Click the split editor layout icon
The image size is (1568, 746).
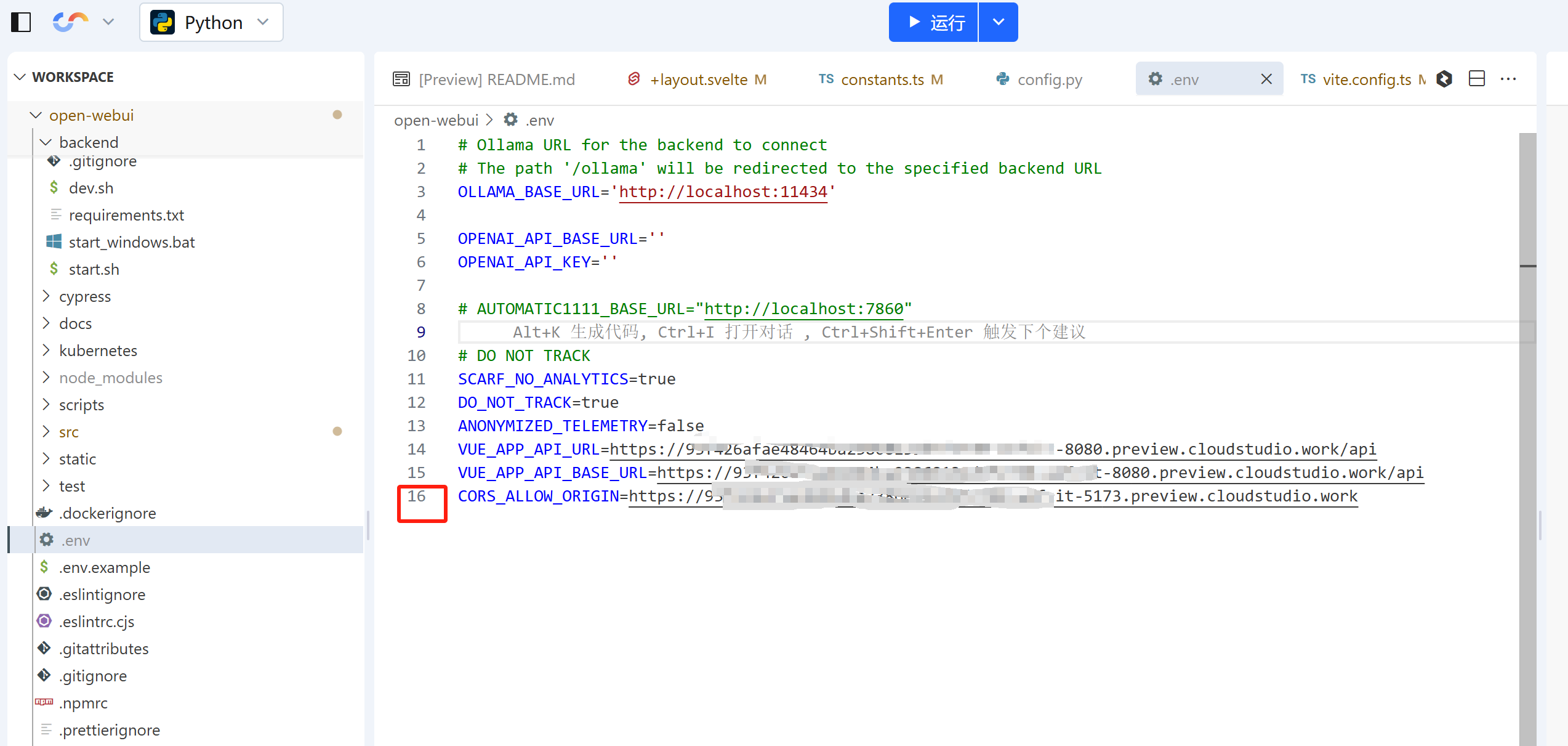point(1476,79)
